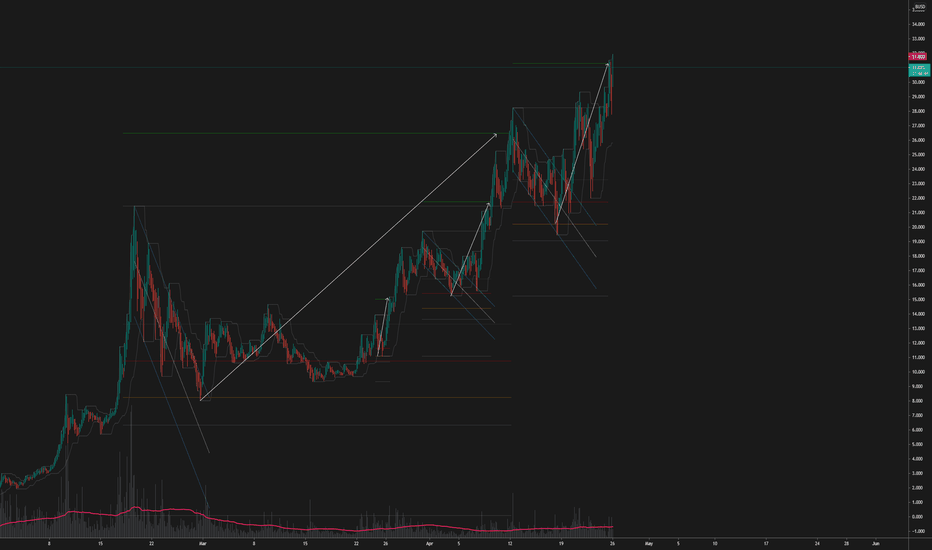Click the 0.000 price axis label
932x550 pixels.
tap(918, 517)
